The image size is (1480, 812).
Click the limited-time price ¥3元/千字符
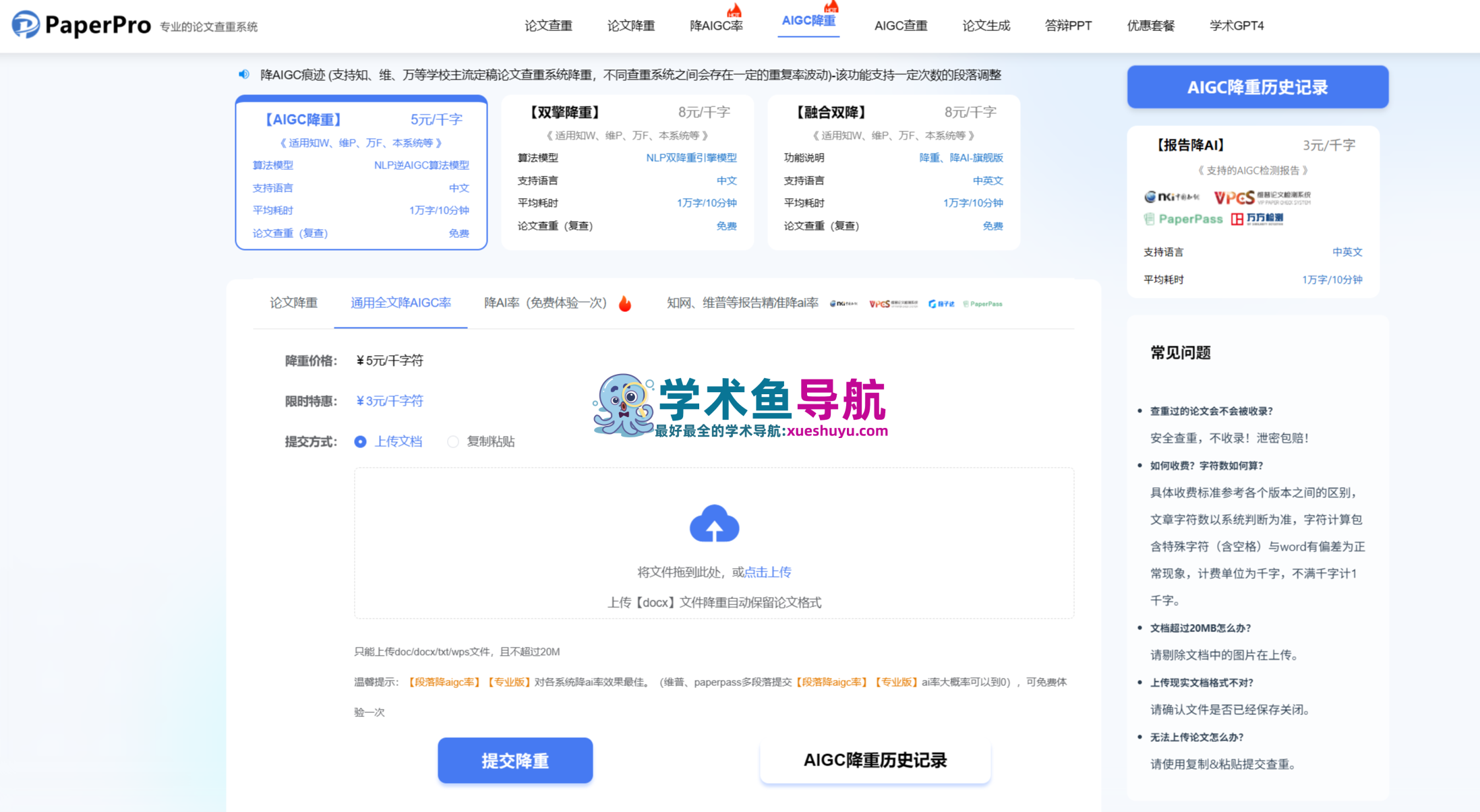[x=390, y=401]
